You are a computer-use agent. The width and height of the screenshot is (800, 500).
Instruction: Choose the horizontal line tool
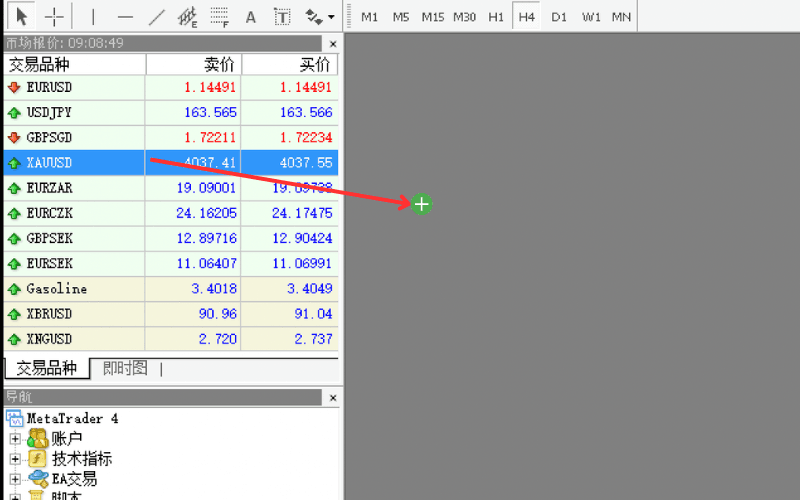click(124, 17)
